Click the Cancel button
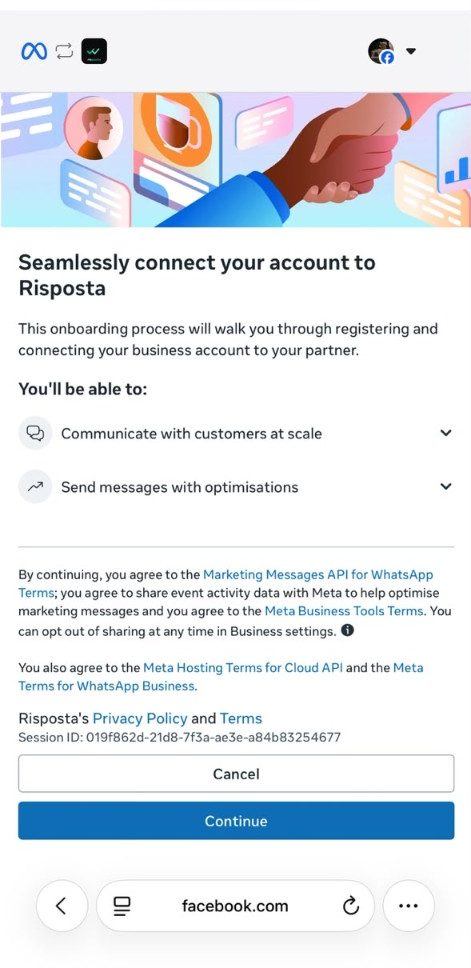 coord(236,774)
